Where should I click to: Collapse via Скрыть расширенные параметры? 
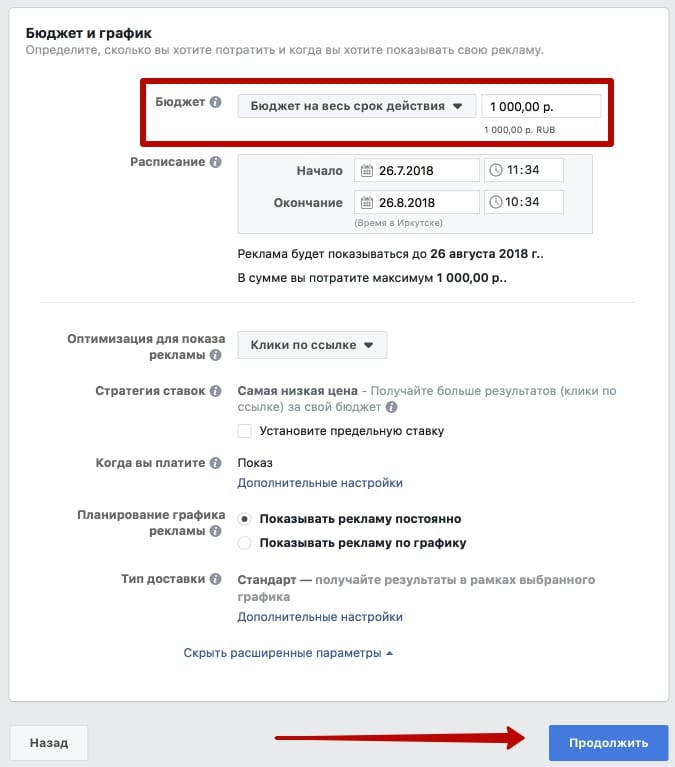click(288, 653)
